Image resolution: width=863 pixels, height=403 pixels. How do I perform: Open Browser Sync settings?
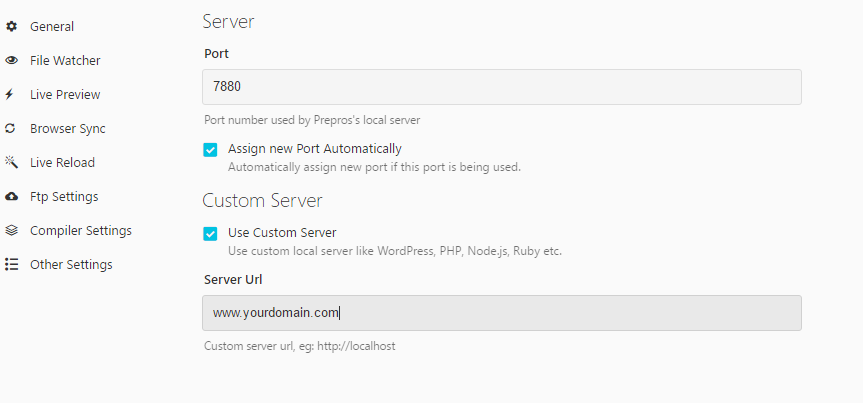pos(68,129)
